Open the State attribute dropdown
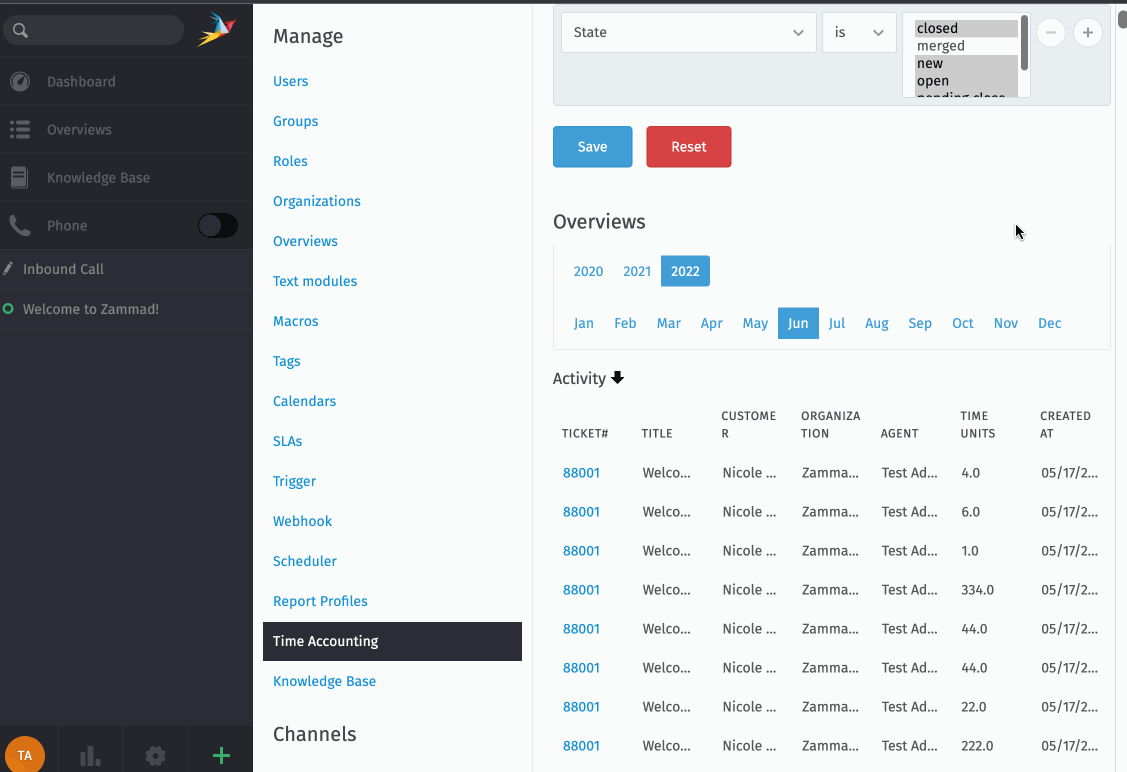 688,32
